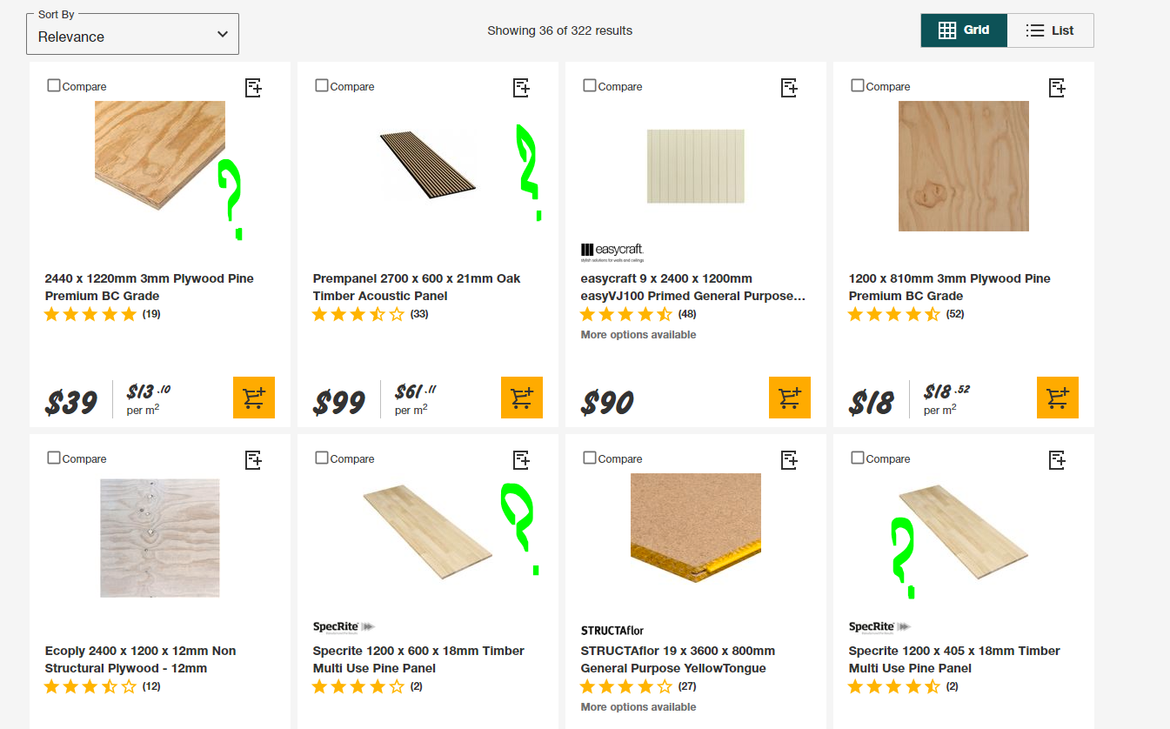
Task: View star ratings for Prempanel Oak Acoustic Panel
Action: [358, 315]
